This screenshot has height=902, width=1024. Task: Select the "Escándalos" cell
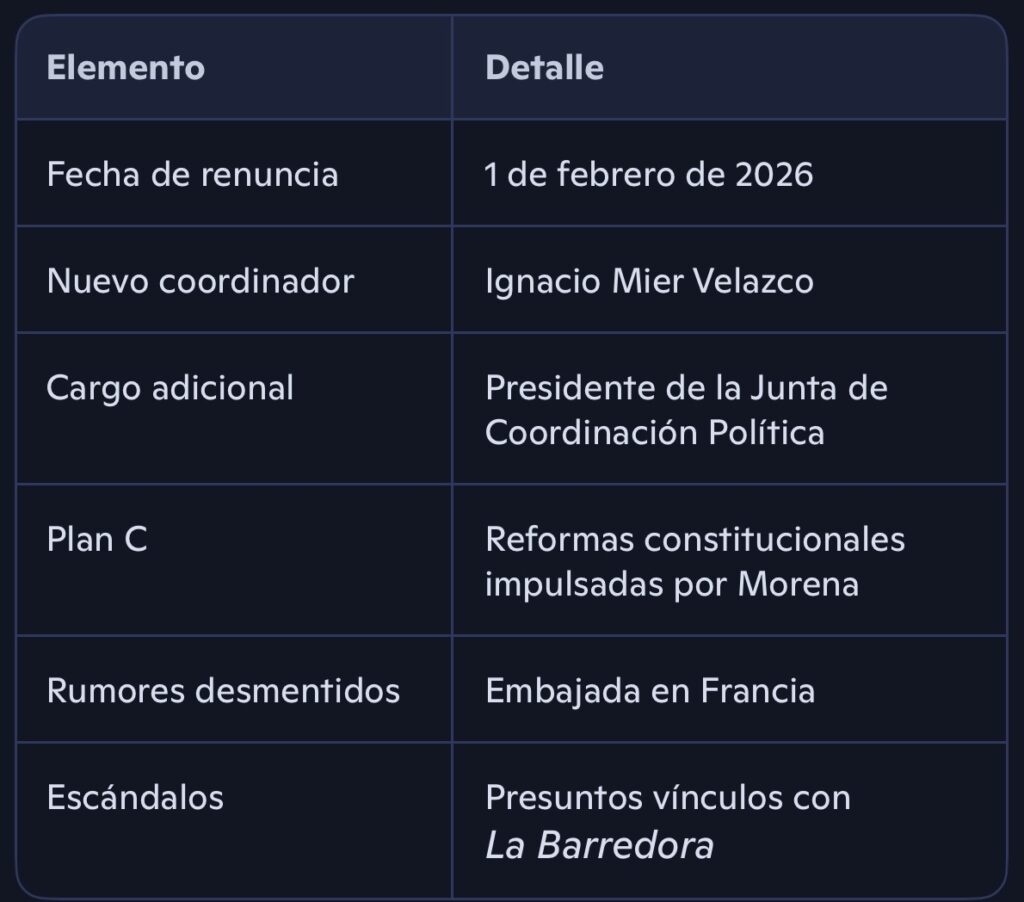click(x=135, y=797)
